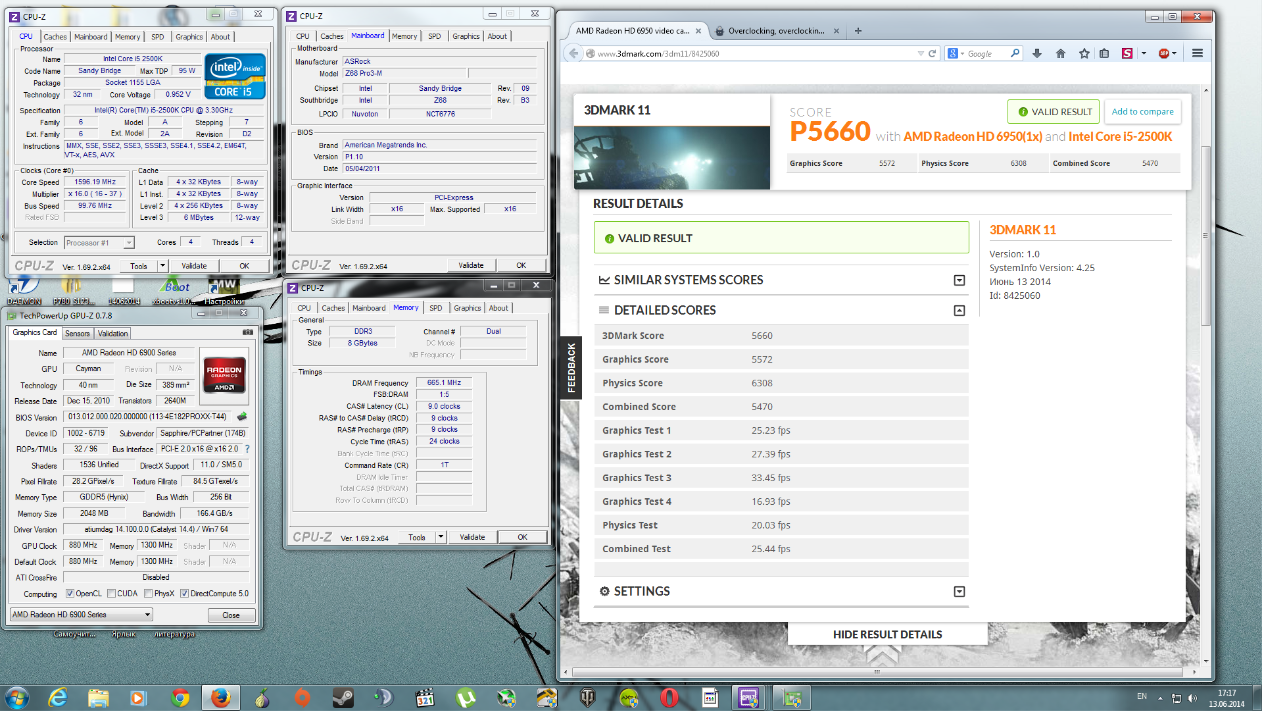Switch to Sensors tab in GPU-Z
The width and height of the screenshot is (1262, 720).
coord(77,333)
